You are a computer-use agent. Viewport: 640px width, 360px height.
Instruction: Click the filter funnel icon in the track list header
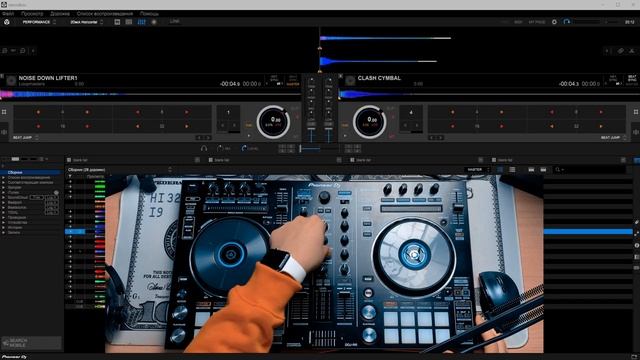point(70,177)
